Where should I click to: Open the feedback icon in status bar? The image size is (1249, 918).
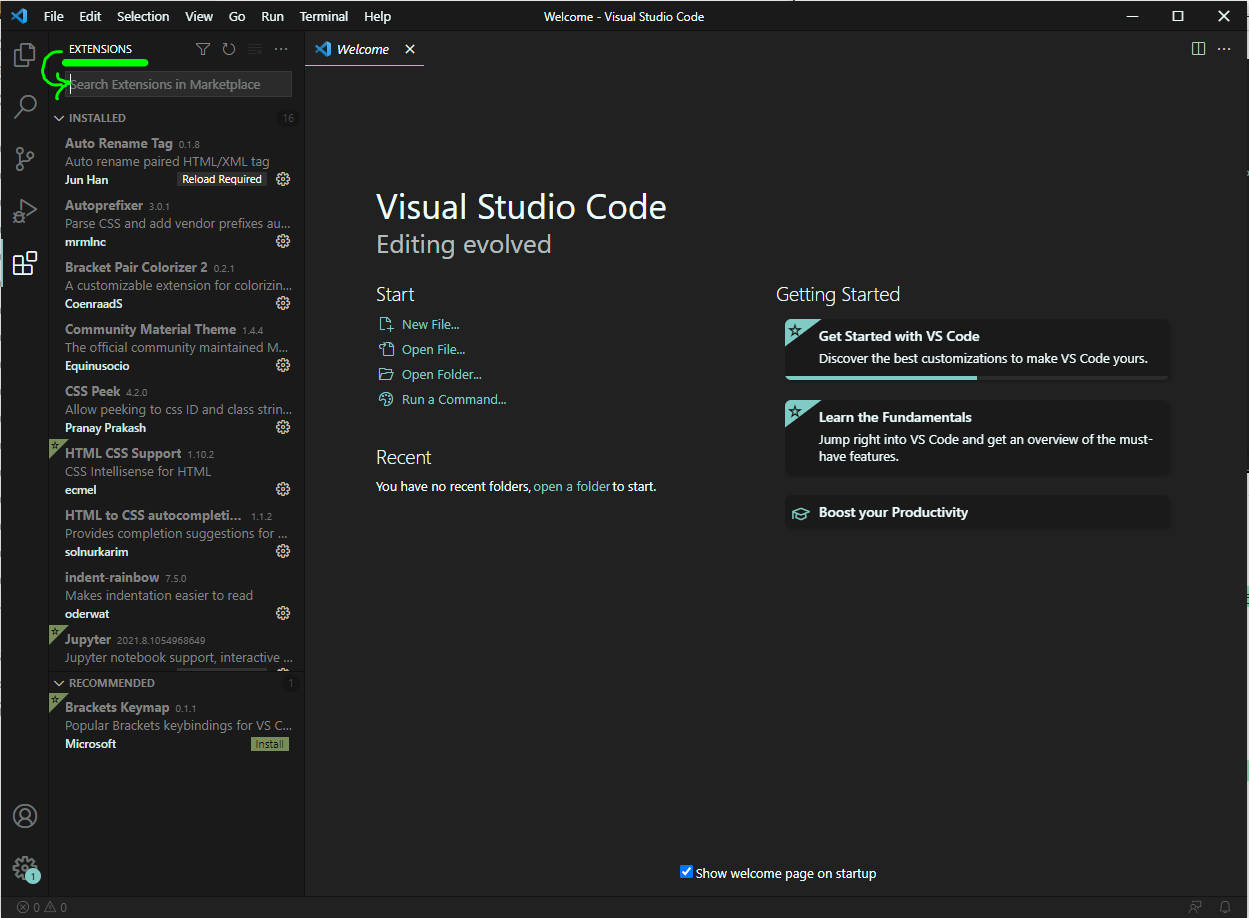1195,907
